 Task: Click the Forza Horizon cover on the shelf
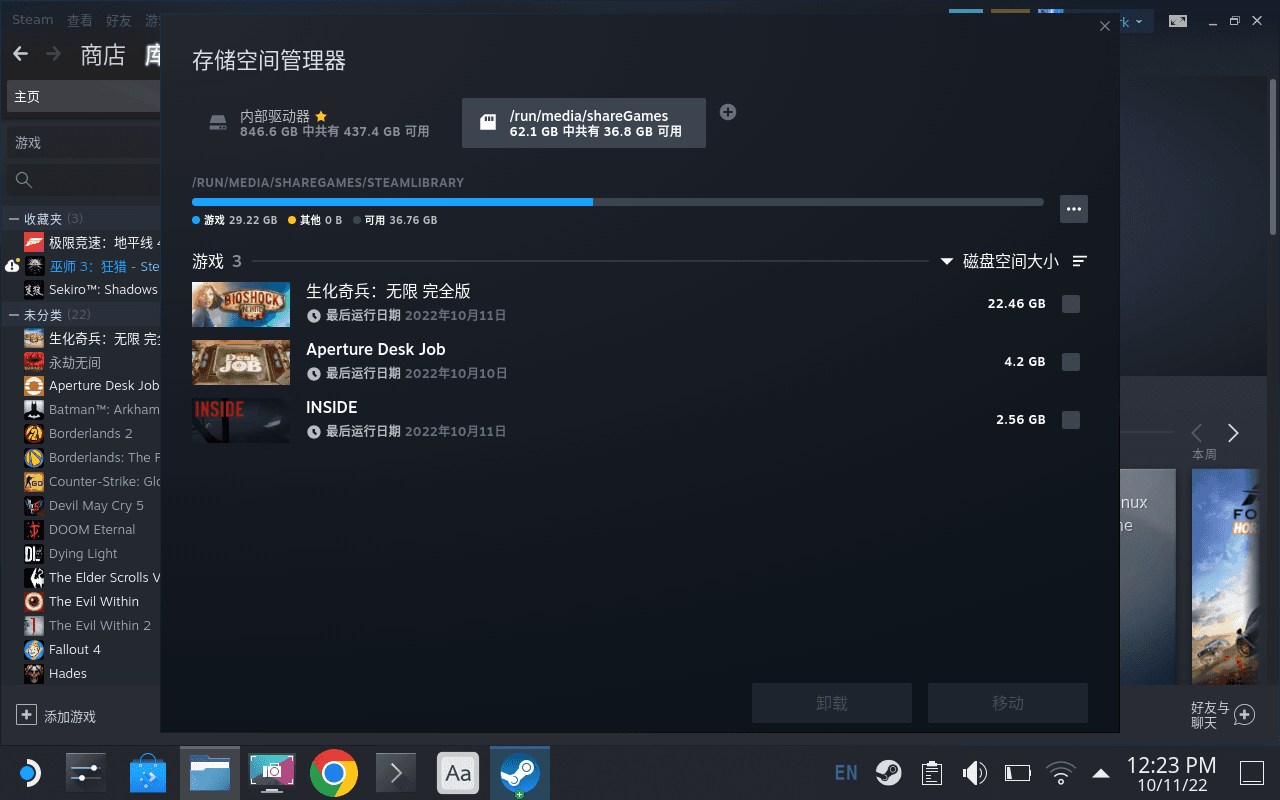(1225, 576)
